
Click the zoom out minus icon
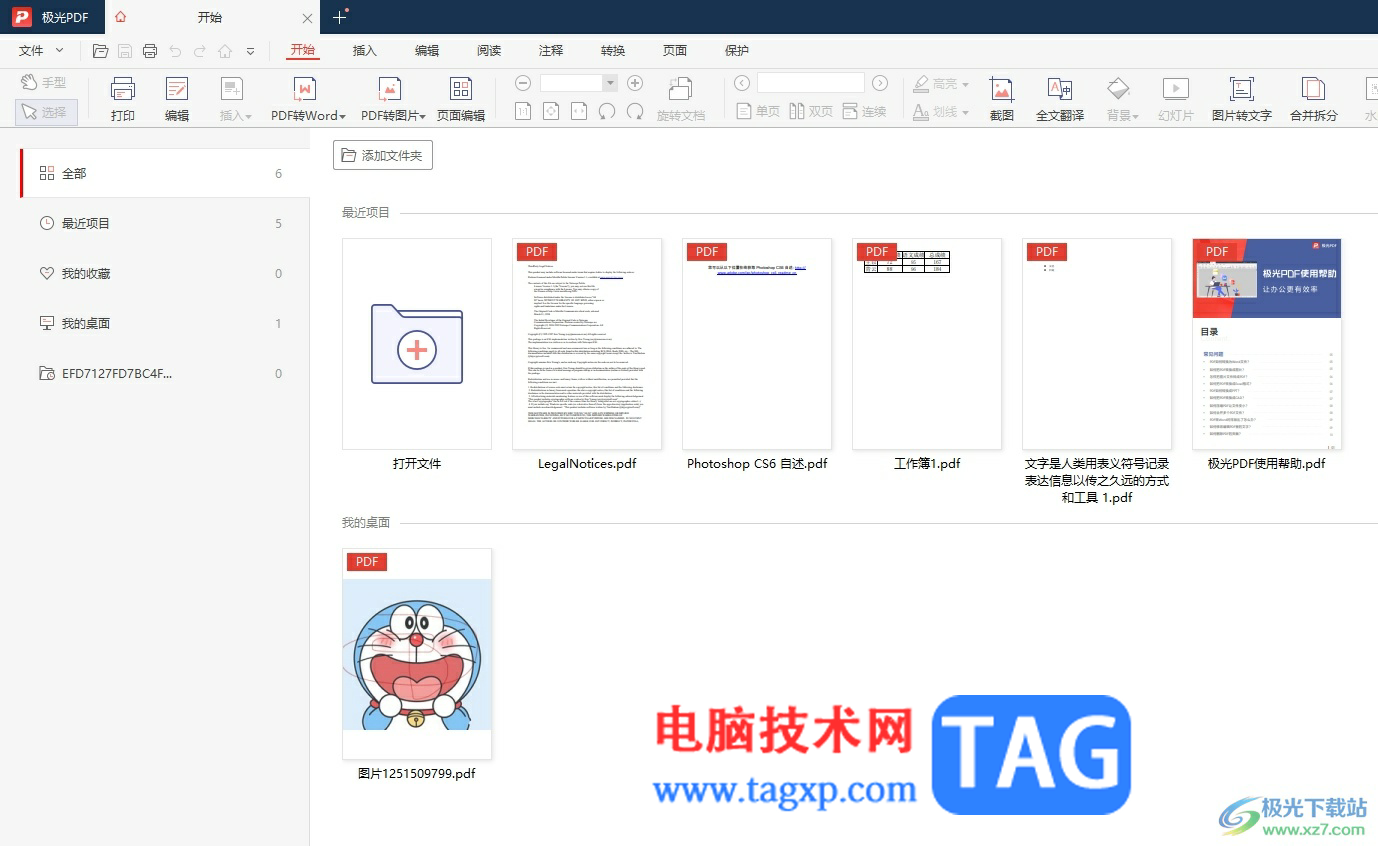pos(523,83)
